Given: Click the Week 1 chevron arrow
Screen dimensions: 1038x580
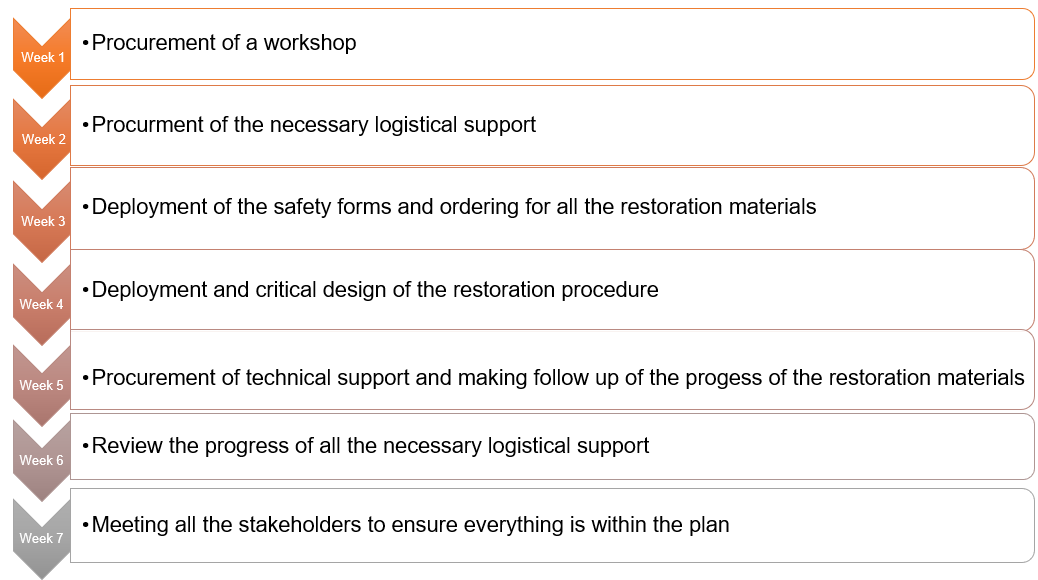Looking at the screenshot, I should [x=42, y=57].
